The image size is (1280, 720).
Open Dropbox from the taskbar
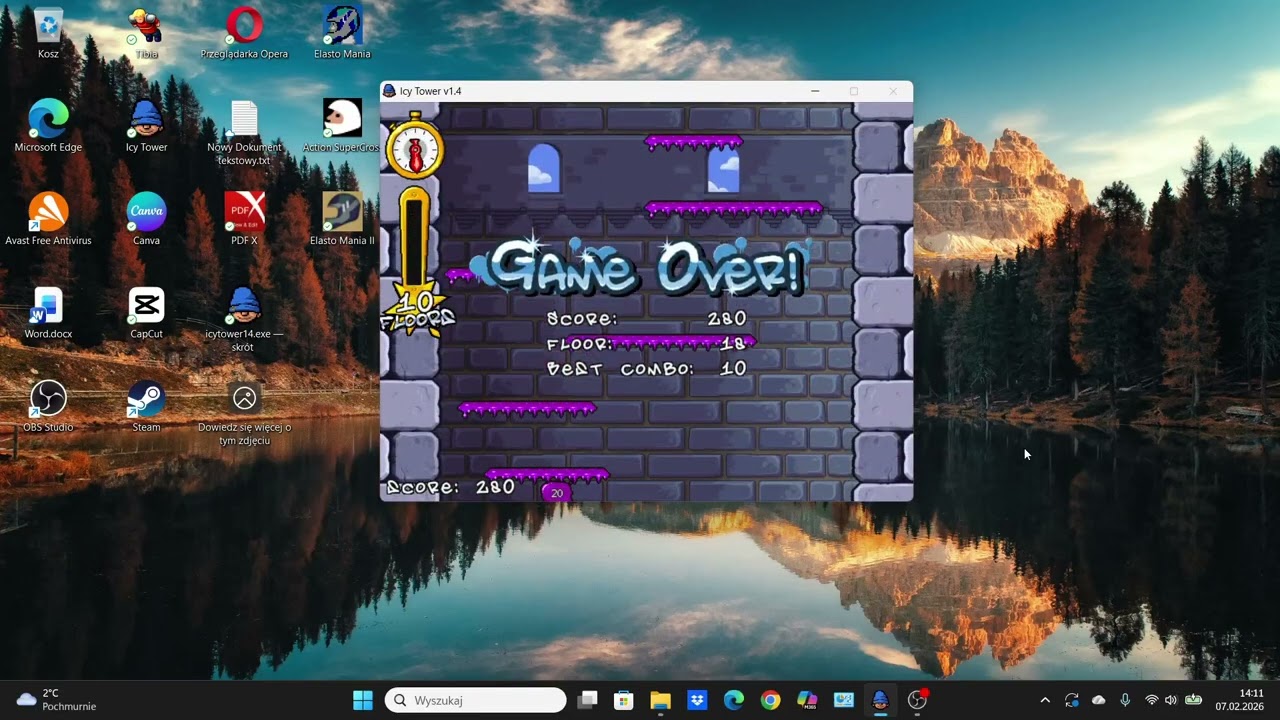697,700
